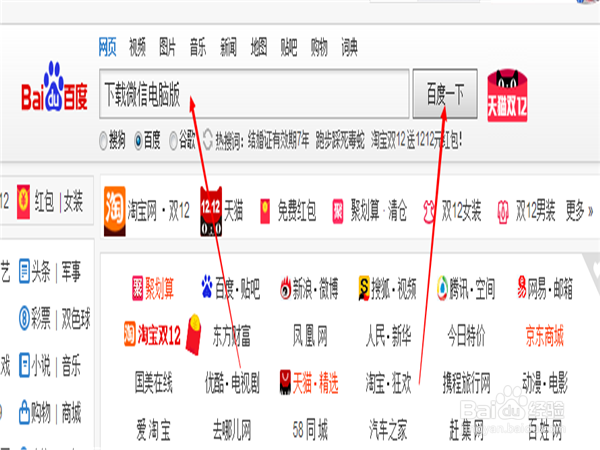Click hot word 跑步踩死毒蛇
This screenshot has width=600, height=450.
pos(340,140)
